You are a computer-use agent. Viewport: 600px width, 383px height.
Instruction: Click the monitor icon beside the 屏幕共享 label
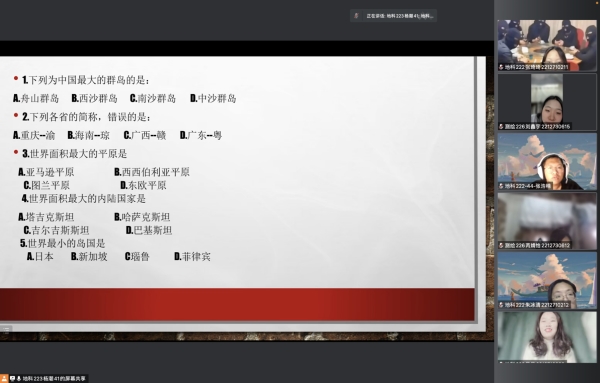[12, 379]
